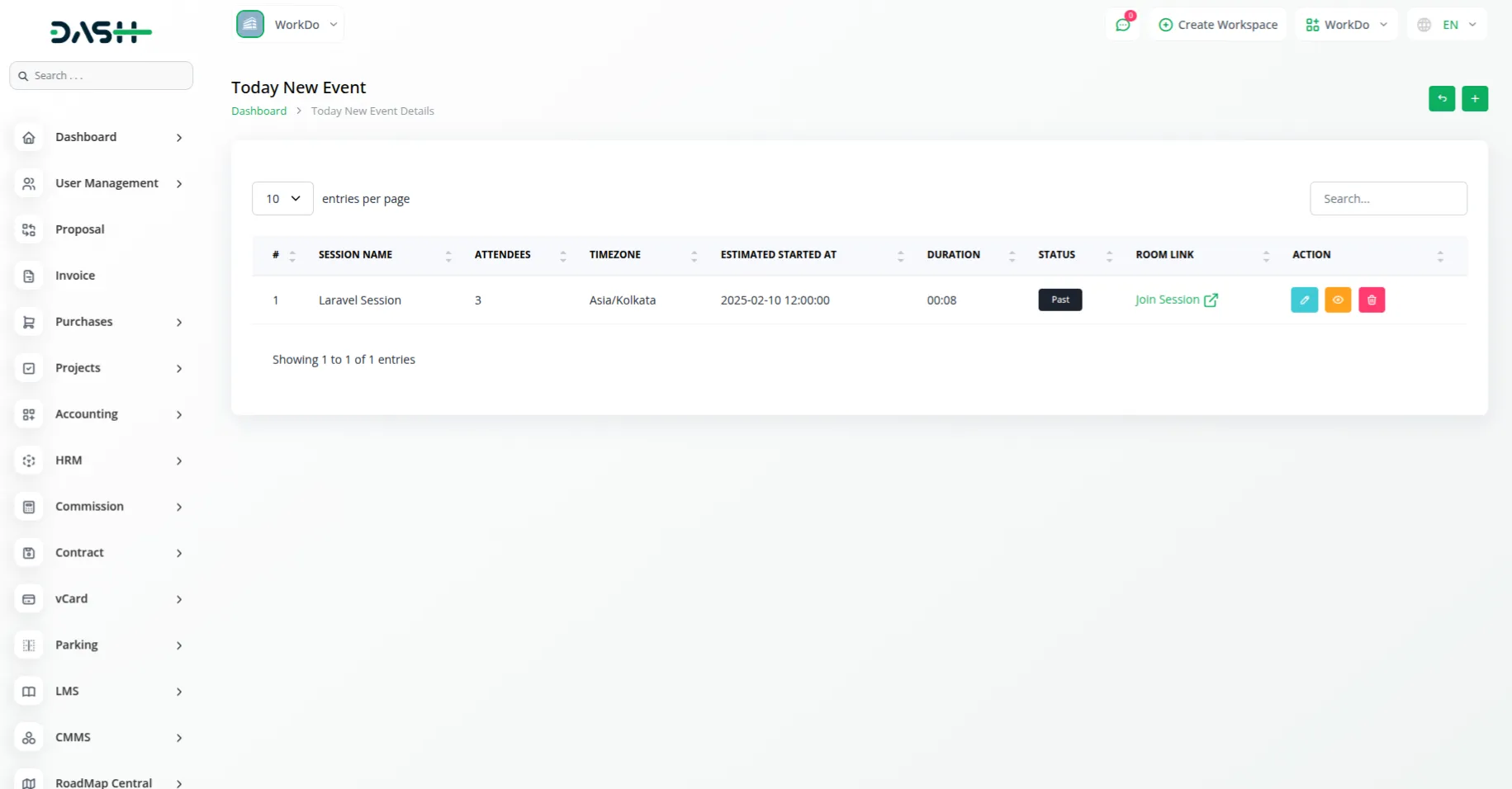The width and height of the screenshot is (1512, 789).
Task: Expand the Accounting menu chevron
Action: tap(179, 414)
